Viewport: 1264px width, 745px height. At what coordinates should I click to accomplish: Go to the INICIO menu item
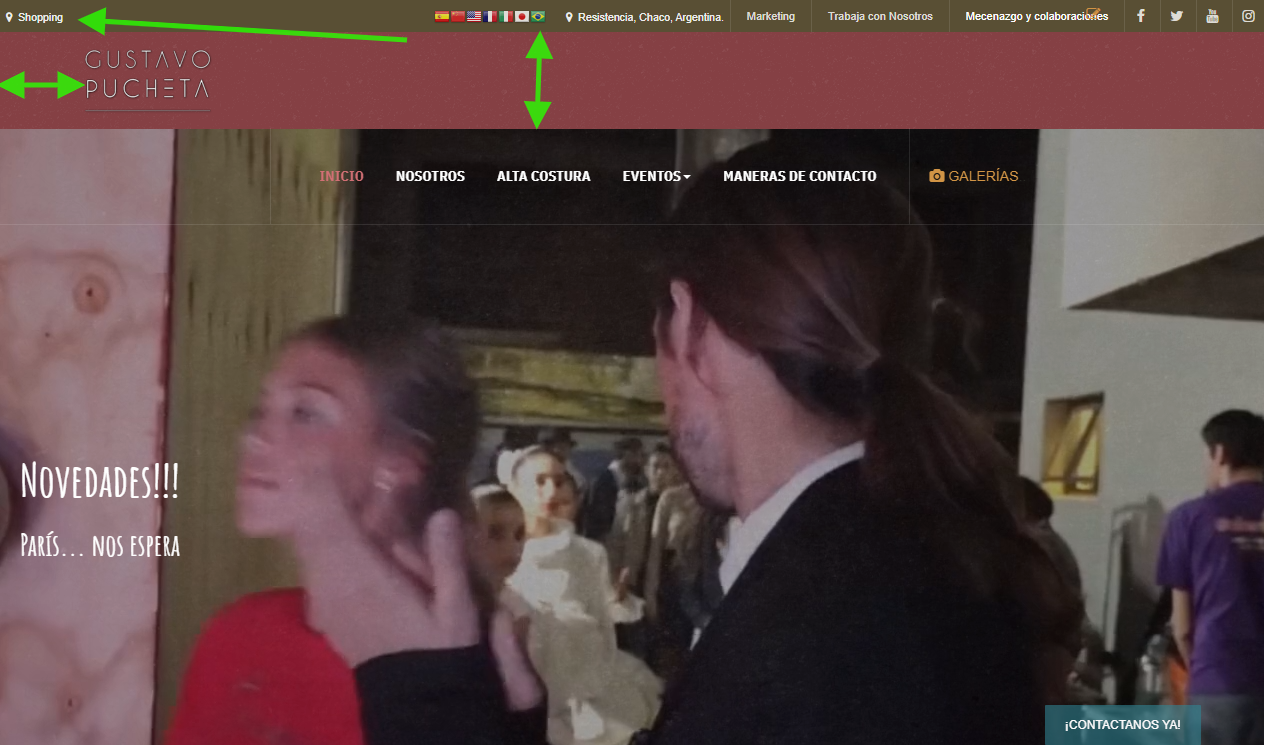[x=342, y=176]
